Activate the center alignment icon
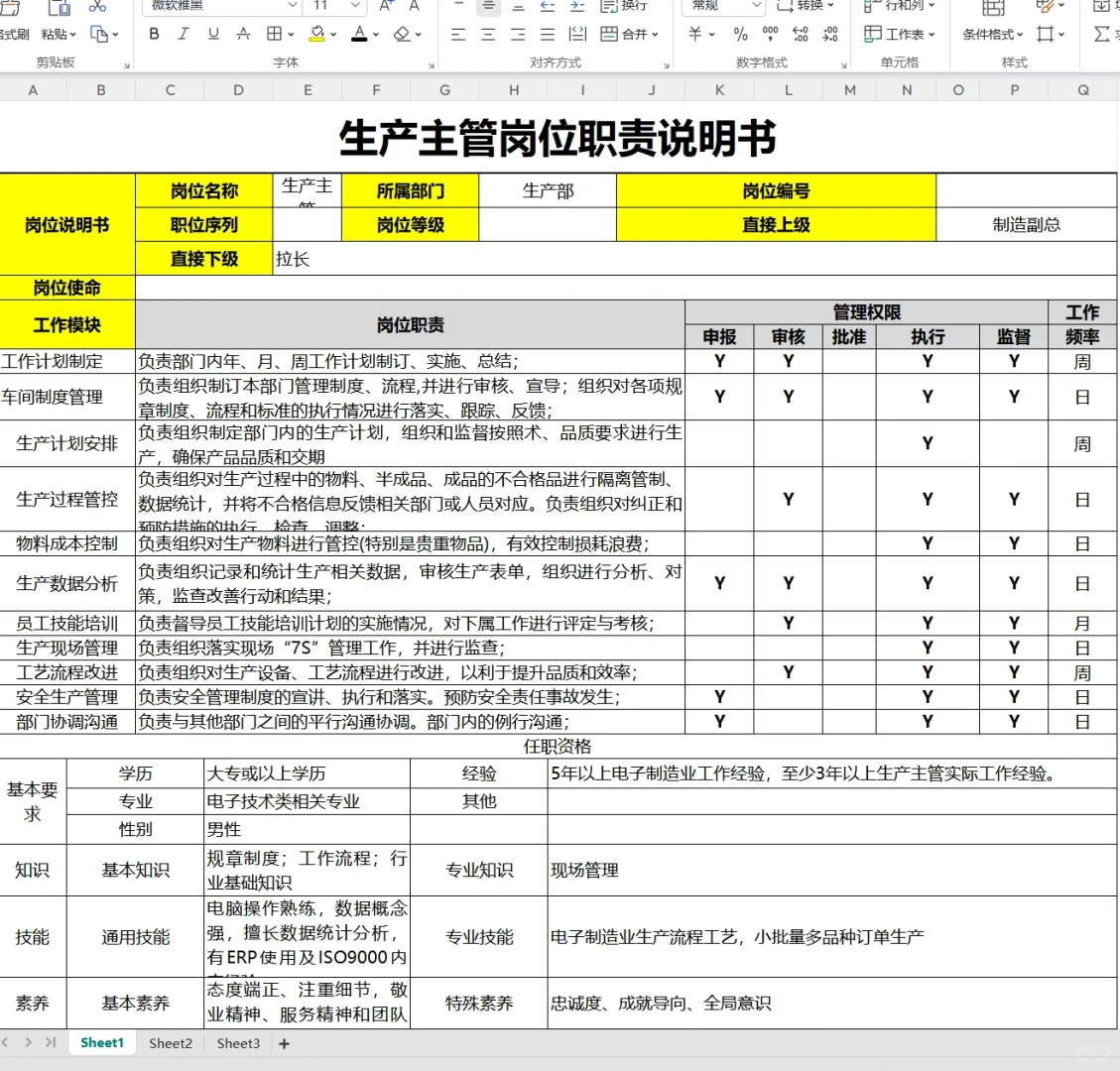The width and height of the screenshot is (1120, 1071). click(x=487, y=33)
